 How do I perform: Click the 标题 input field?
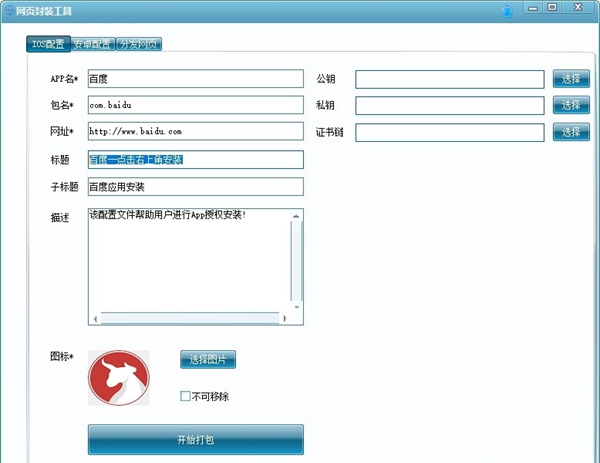(x=196, y=160)
